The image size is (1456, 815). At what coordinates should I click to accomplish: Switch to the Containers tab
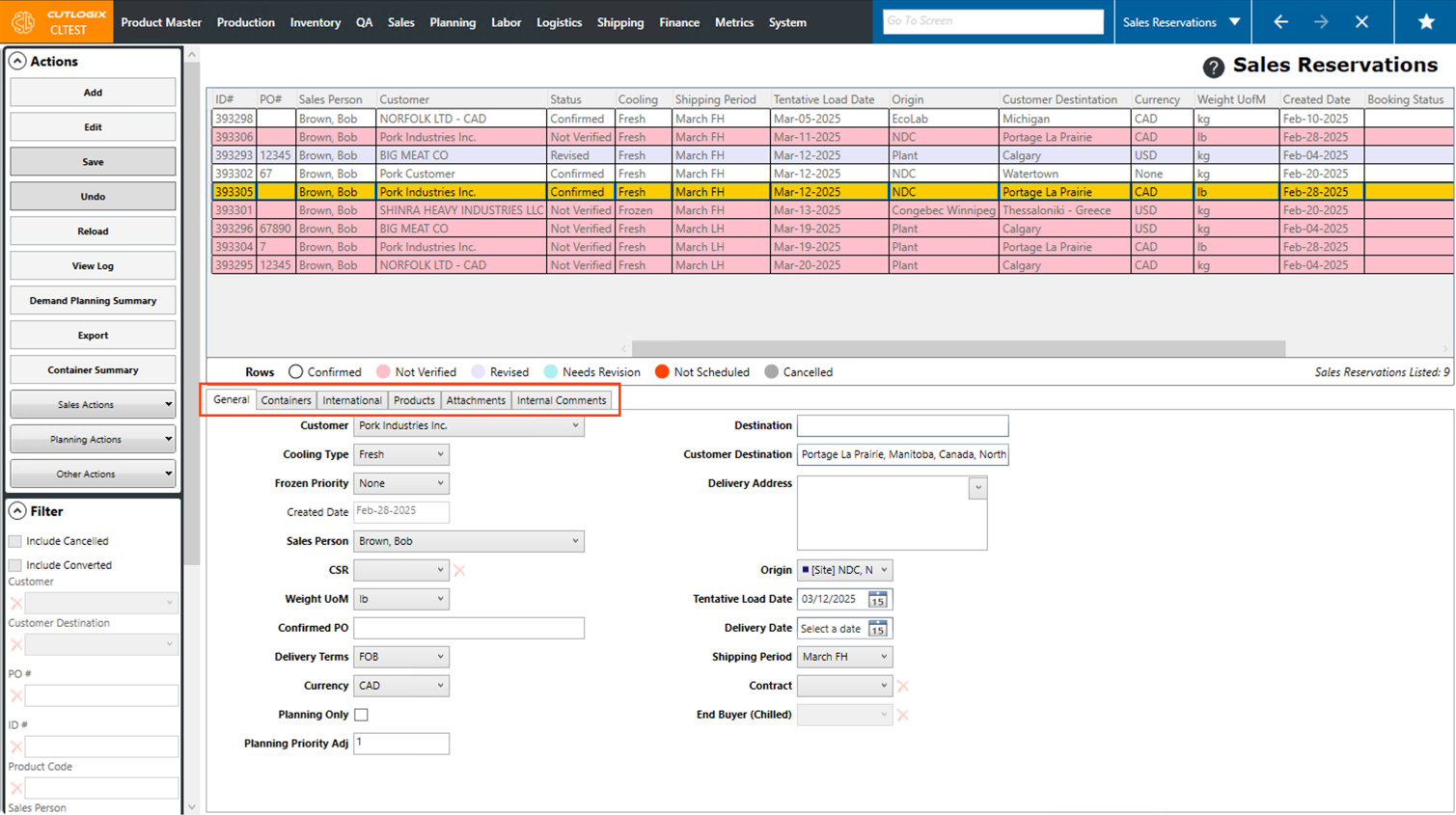point(286,400)
